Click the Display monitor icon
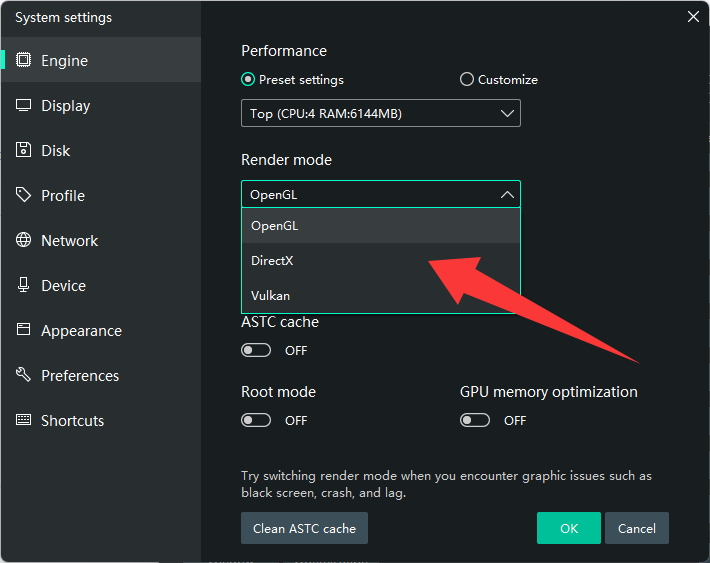The image size is (710, 563). pos(24,106)
